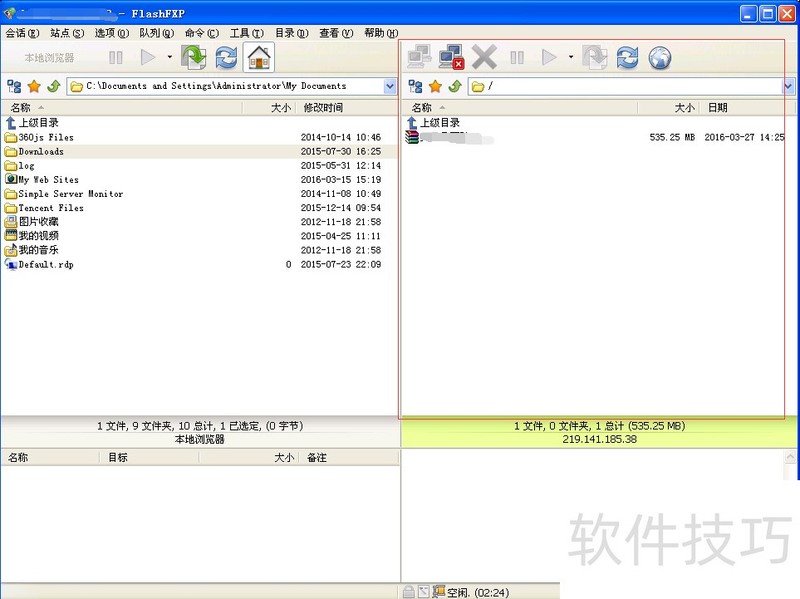Open the 站点 (Sites) menu
Image resolution: width=800 pixels, height=599 pixels.
66,33
